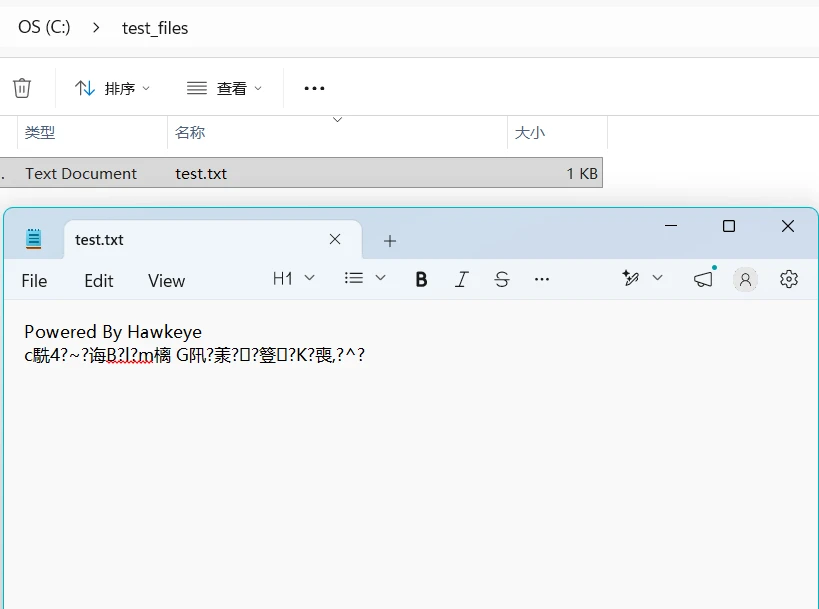
Task: Select the test.txt file row in Explorer
Action: (x=301, y=173)
